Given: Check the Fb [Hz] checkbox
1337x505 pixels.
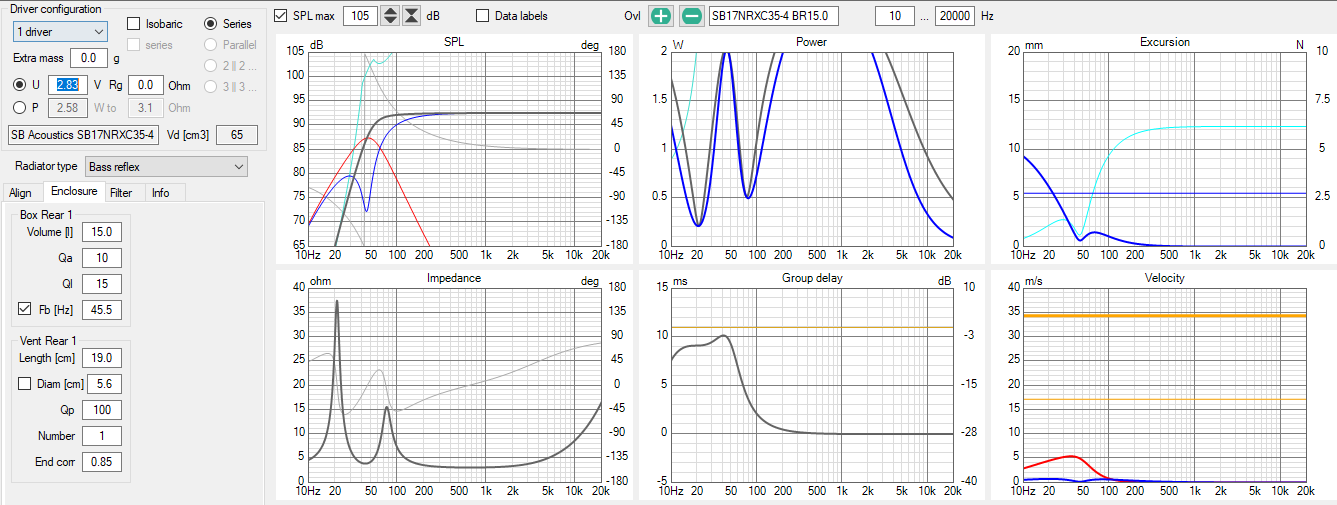Looking at the screenshot, I should (x=26, y=309).
